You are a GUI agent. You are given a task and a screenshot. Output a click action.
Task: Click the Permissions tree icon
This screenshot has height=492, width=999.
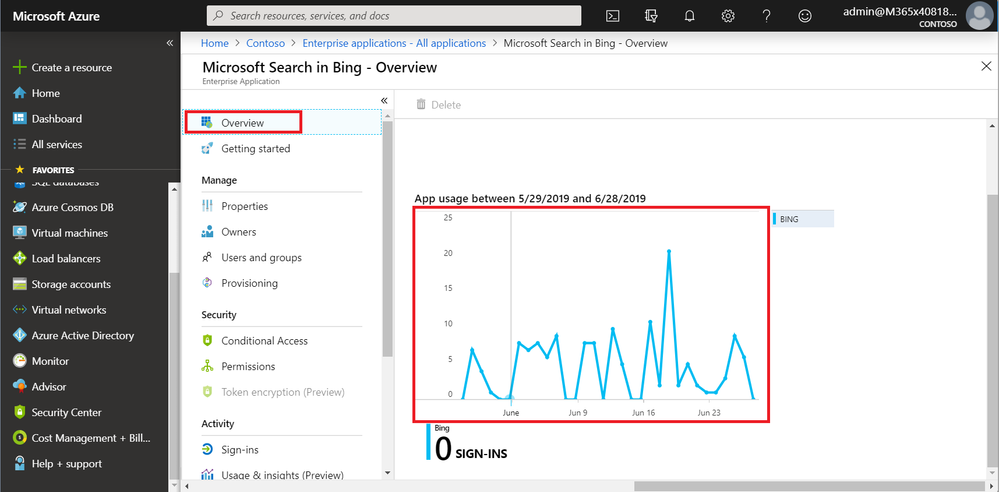pos(207,366)
